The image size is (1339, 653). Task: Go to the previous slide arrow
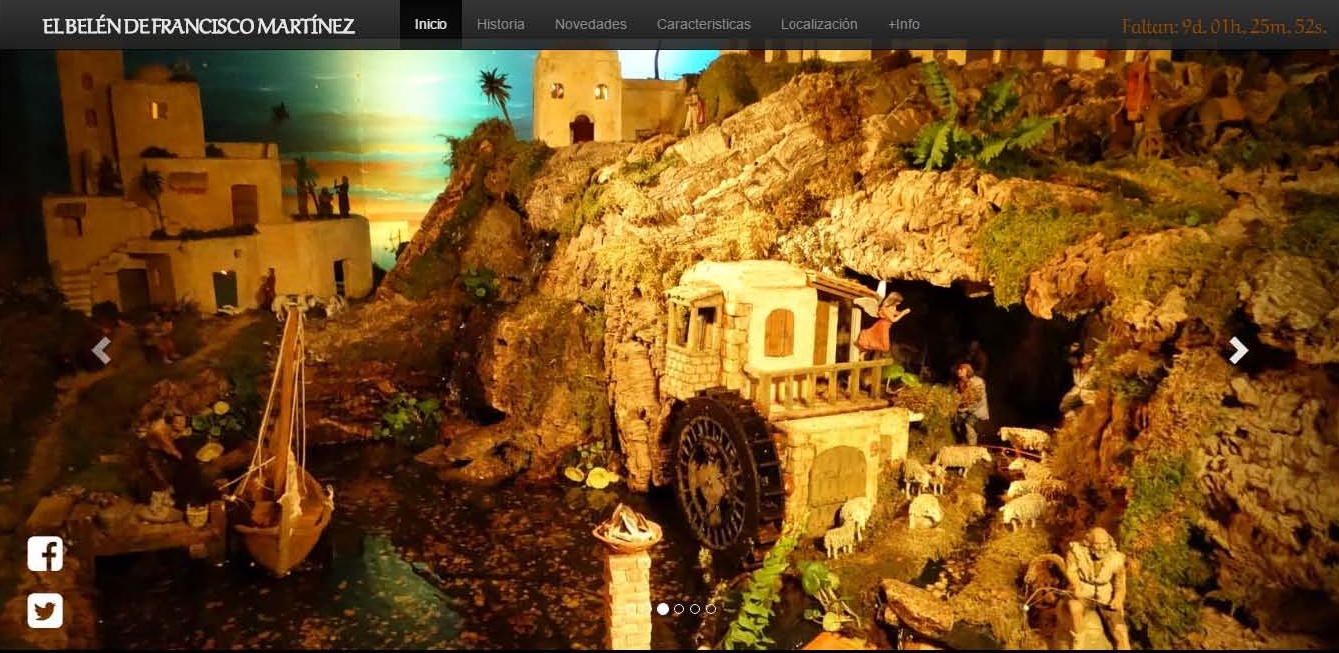click(x=101, y=350)
